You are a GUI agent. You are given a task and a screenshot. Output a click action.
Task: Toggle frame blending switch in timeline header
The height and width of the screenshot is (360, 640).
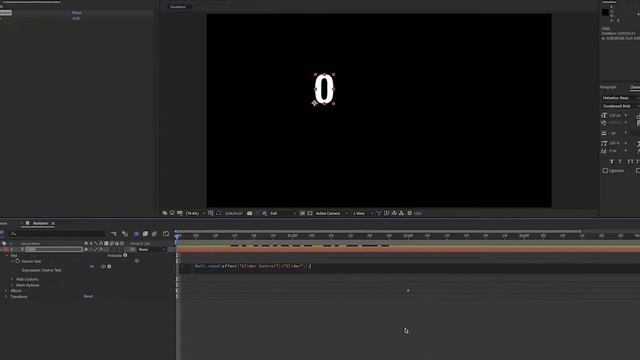click(x=145, y=234)
